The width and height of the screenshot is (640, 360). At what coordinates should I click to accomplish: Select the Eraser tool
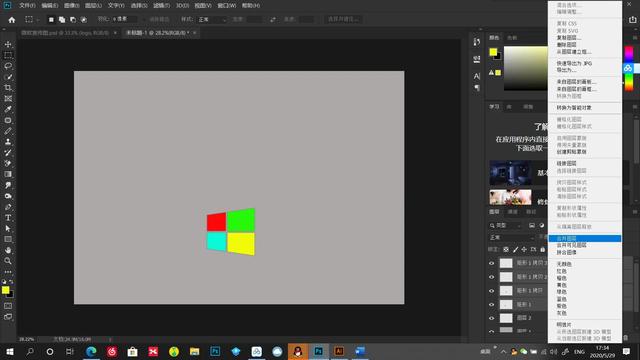[8, 163]
